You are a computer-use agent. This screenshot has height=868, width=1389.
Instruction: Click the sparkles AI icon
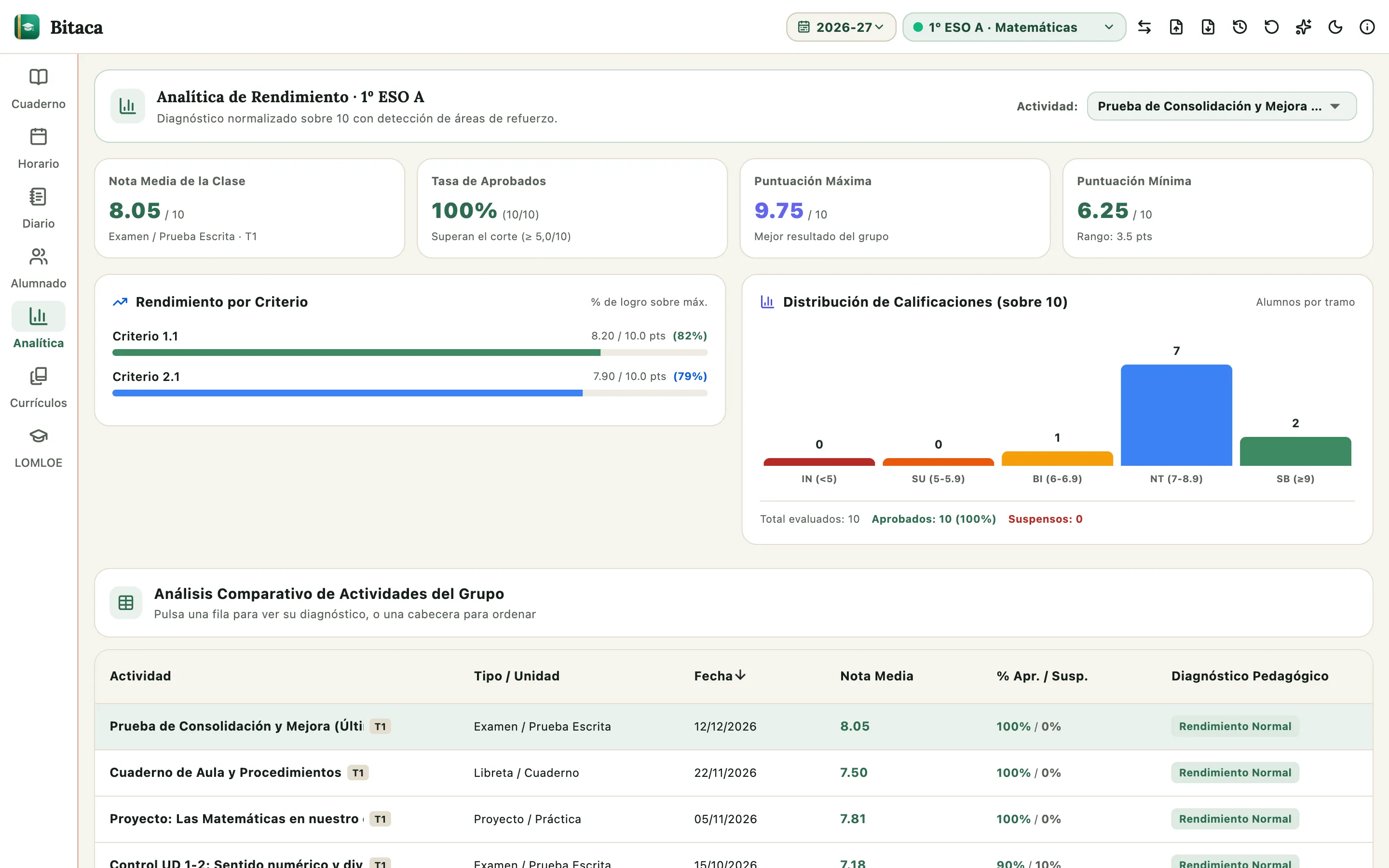[x=1304, y=27]
